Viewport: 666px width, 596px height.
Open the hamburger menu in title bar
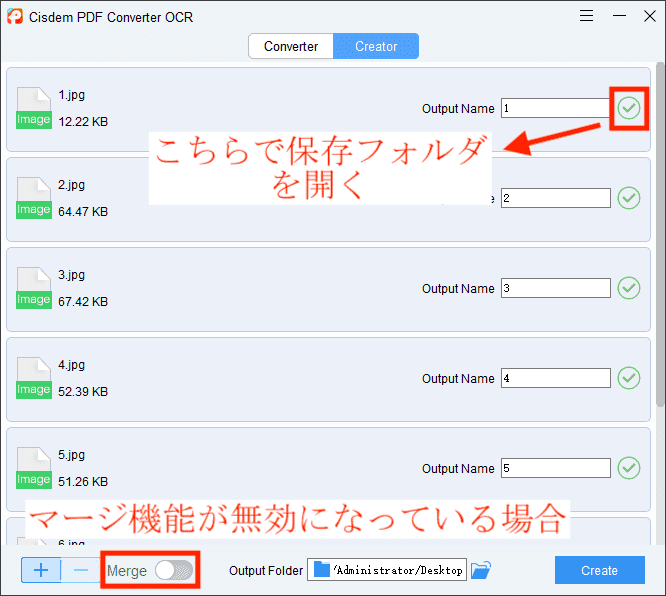click(586, 16)
